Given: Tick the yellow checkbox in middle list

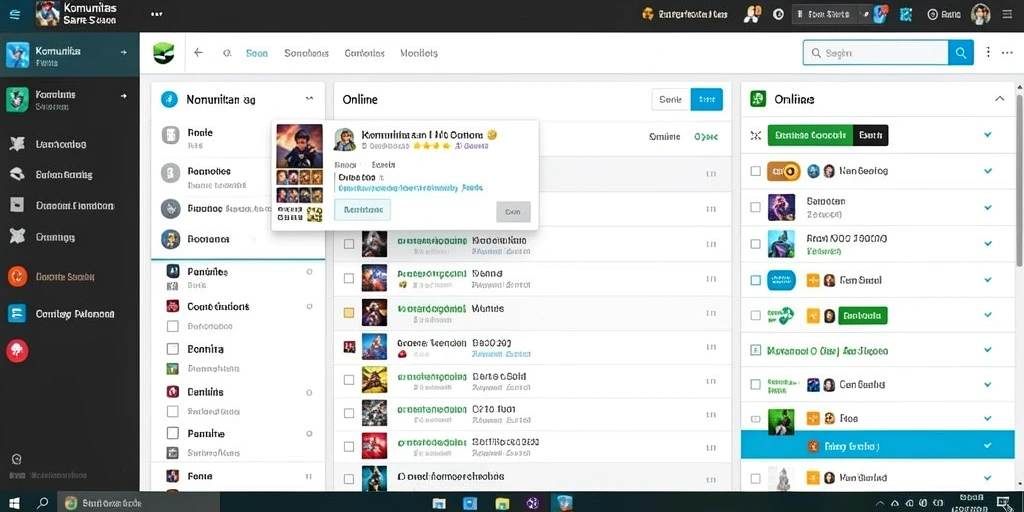Looking at the screenshot, I should click(349, 313).
